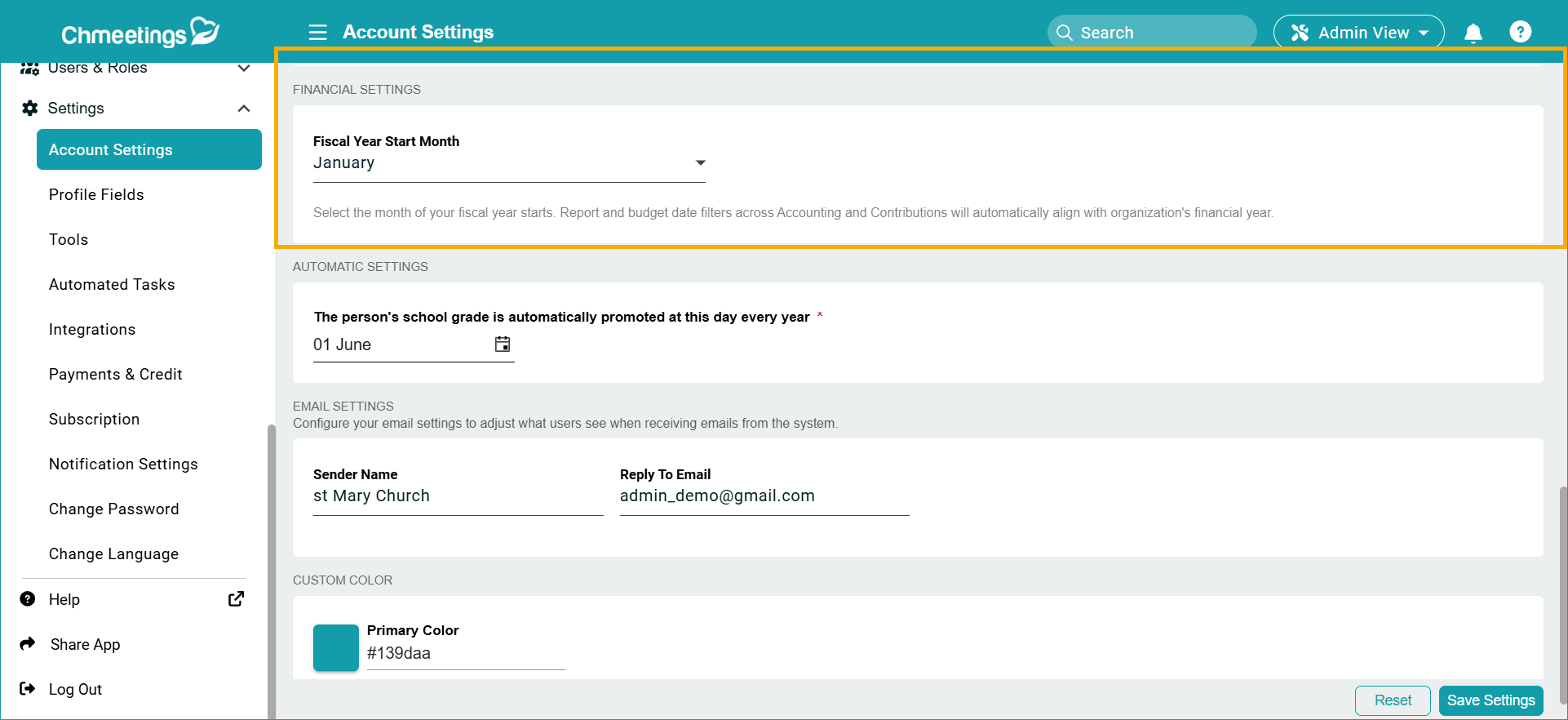Open the Admin View dropdown
The image size is (1568, 720).
point(1358,33)
